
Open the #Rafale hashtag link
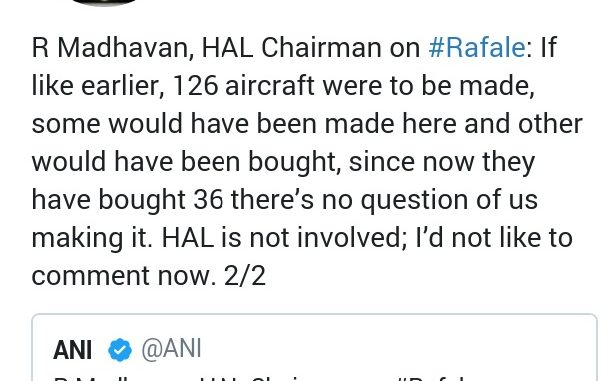(477, 48)
